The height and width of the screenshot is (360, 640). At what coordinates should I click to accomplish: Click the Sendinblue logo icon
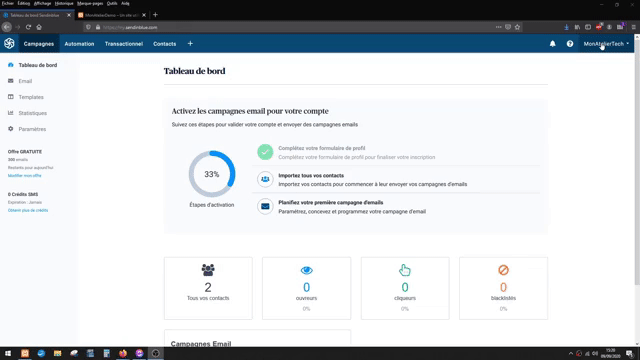(9, 43)
